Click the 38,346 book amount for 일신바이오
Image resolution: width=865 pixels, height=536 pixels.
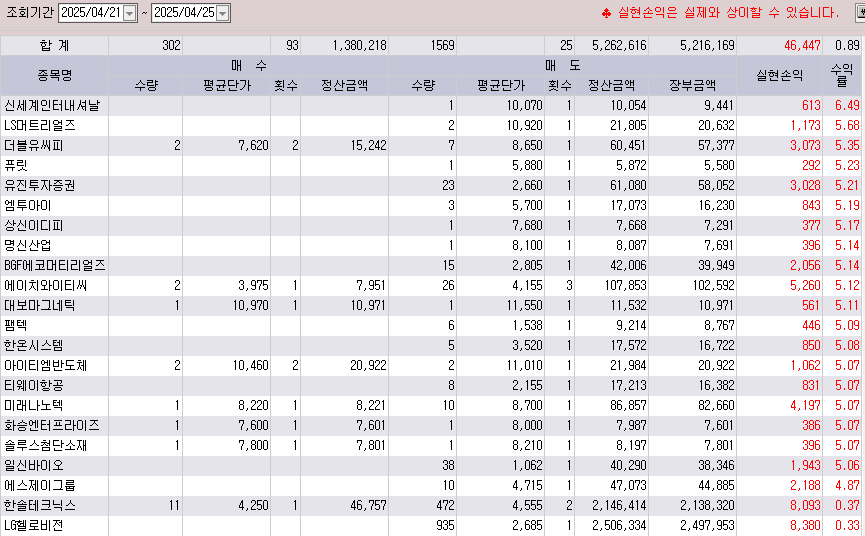(x=716, y=465)
